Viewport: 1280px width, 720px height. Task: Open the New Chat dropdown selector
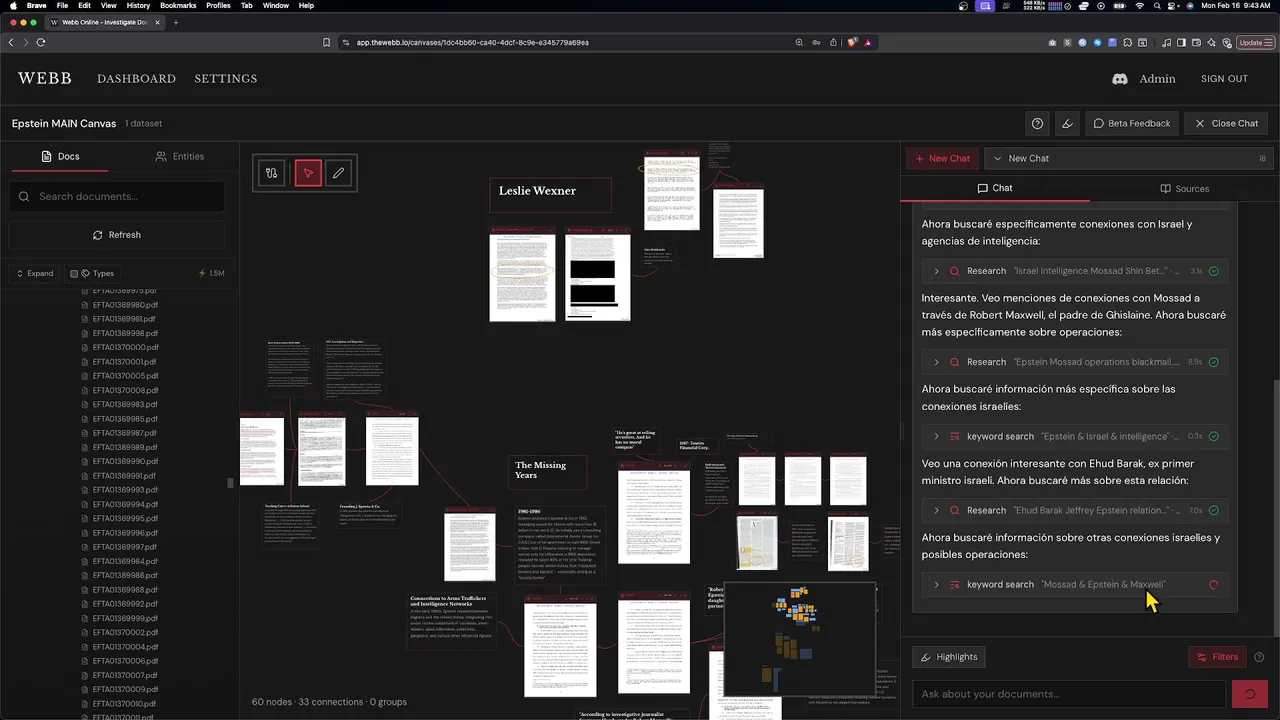[x=1129, y=158]
